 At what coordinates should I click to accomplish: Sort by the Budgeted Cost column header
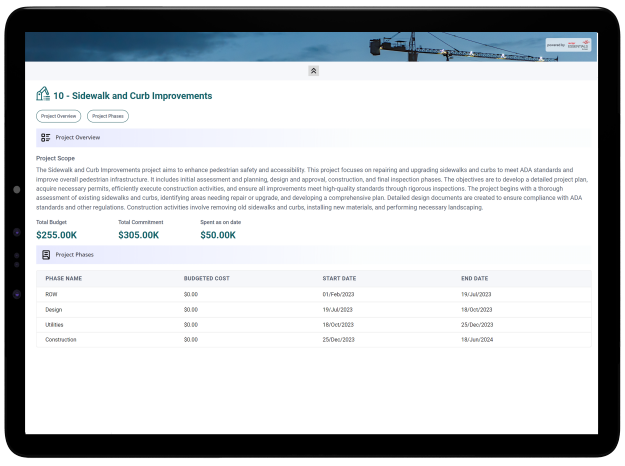(x=206, y=278)
